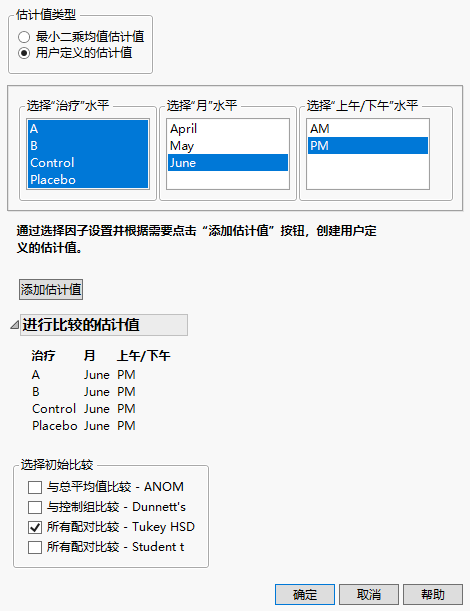Select level B in 治疗 list
Screen dimensions: 470x611
pyautogui.click(x=88, y=146)
